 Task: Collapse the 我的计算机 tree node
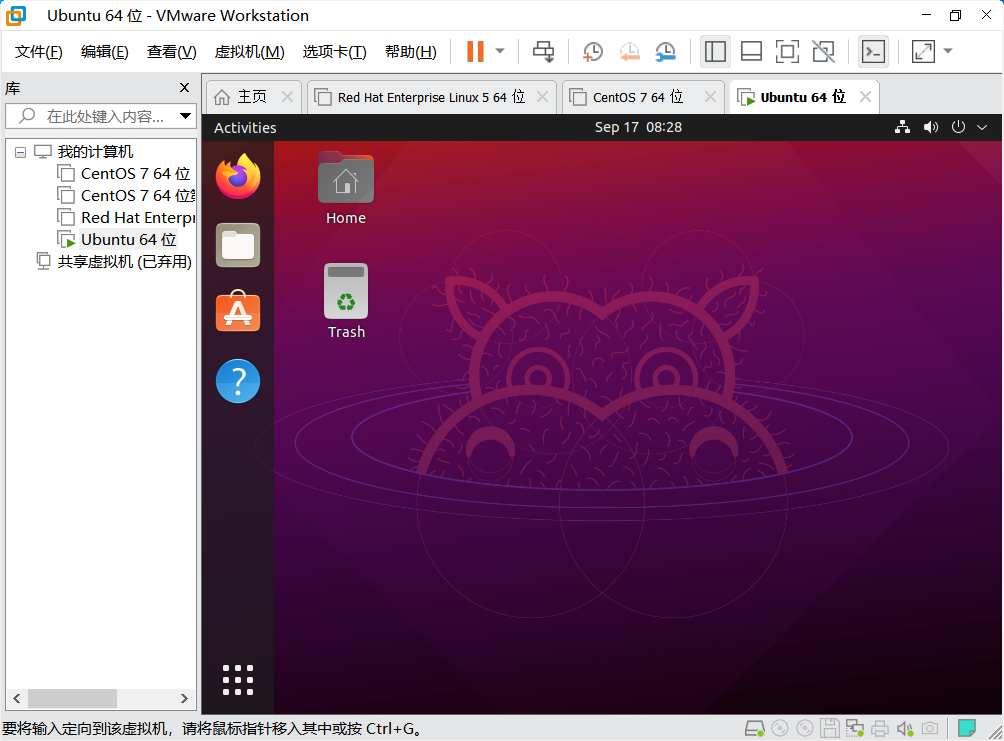[20, 152]
